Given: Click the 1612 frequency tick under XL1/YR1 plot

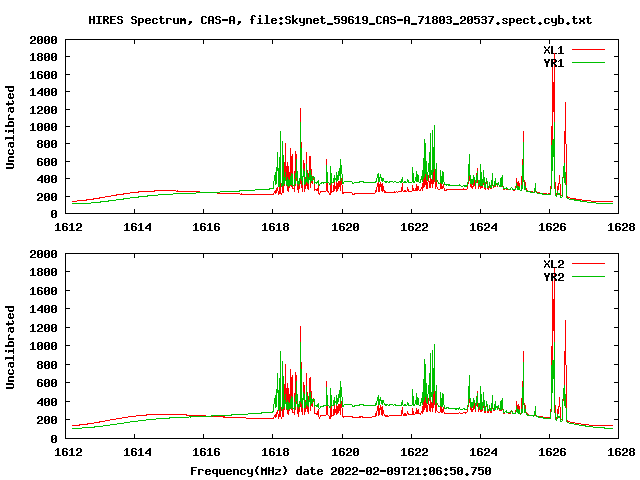Looking at the screenshot, I should click(68, 227).
